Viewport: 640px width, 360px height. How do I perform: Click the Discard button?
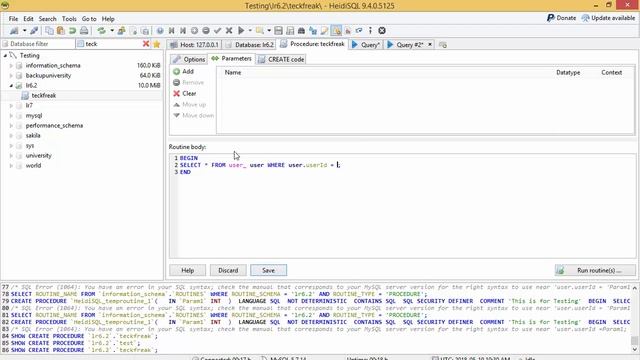pyautogui.click(x=228, y=270)
